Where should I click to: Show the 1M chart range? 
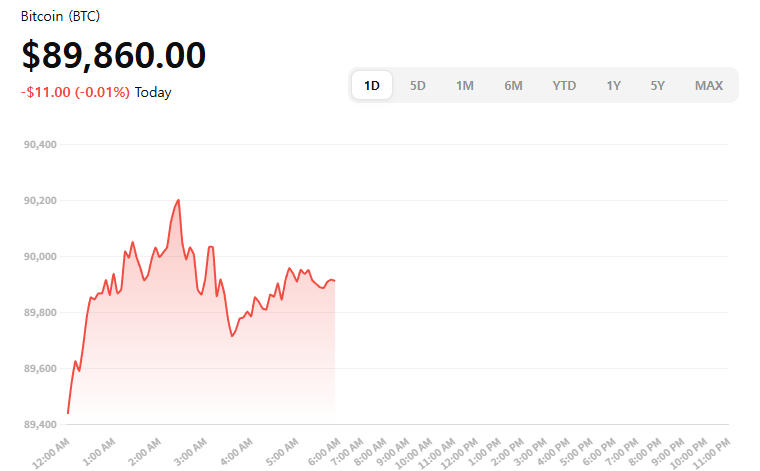coord(465,85)
